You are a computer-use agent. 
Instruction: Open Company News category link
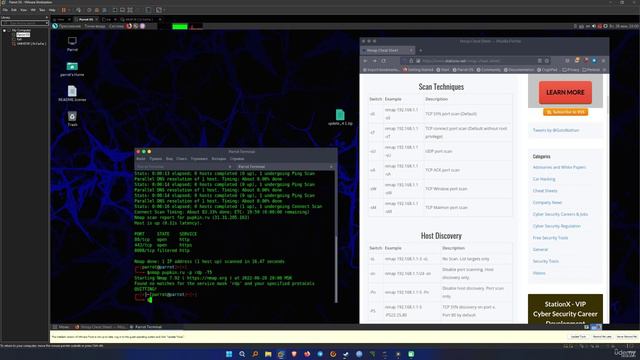(547, 202)
